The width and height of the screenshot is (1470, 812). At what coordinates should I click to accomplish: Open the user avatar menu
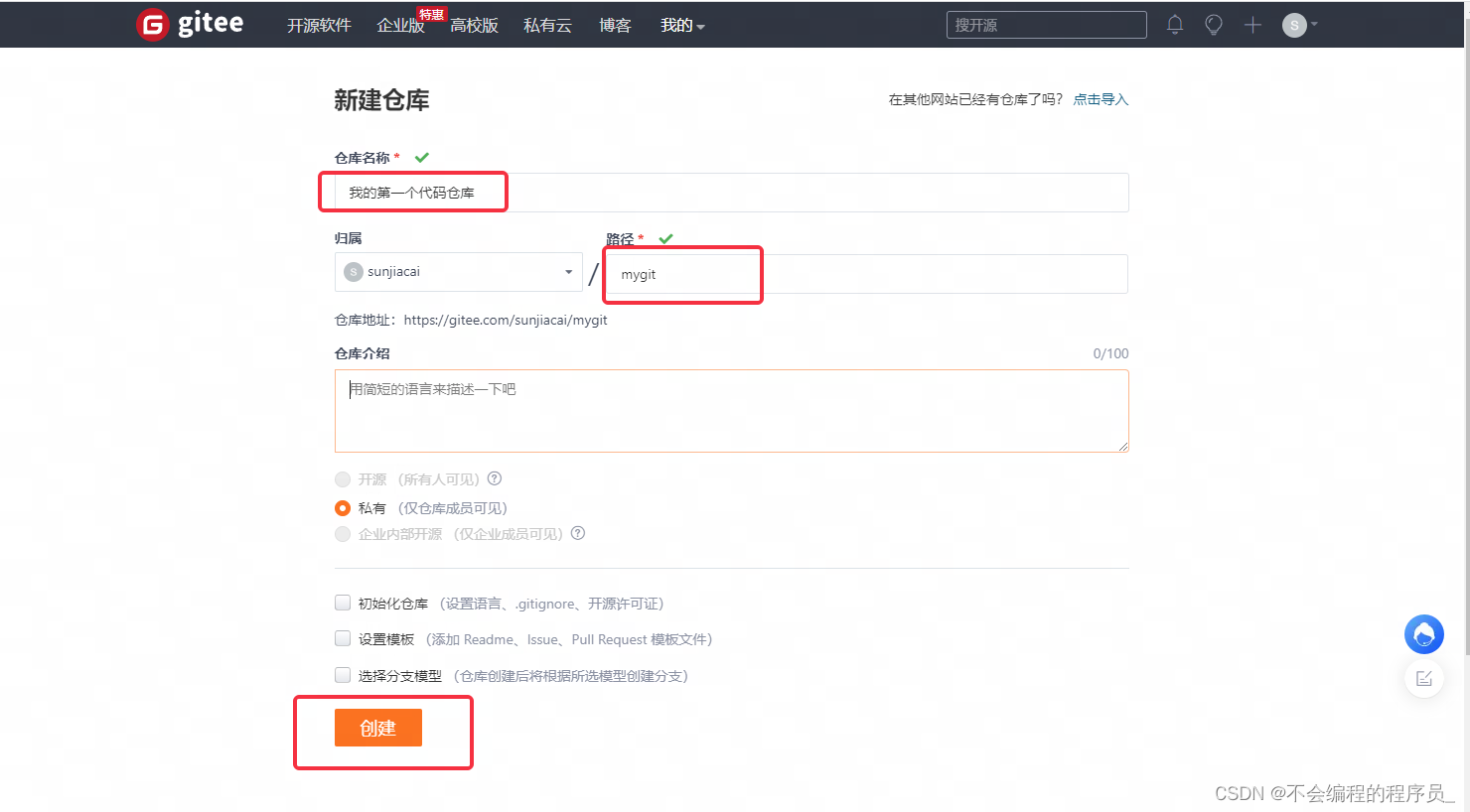pos(1294,25)
